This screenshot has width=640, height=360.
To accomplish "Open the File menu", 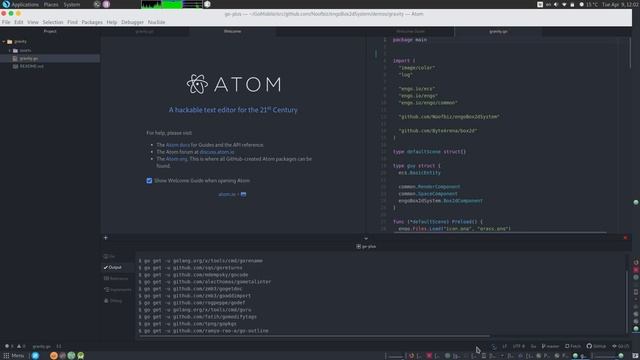I will click(6, 22).
